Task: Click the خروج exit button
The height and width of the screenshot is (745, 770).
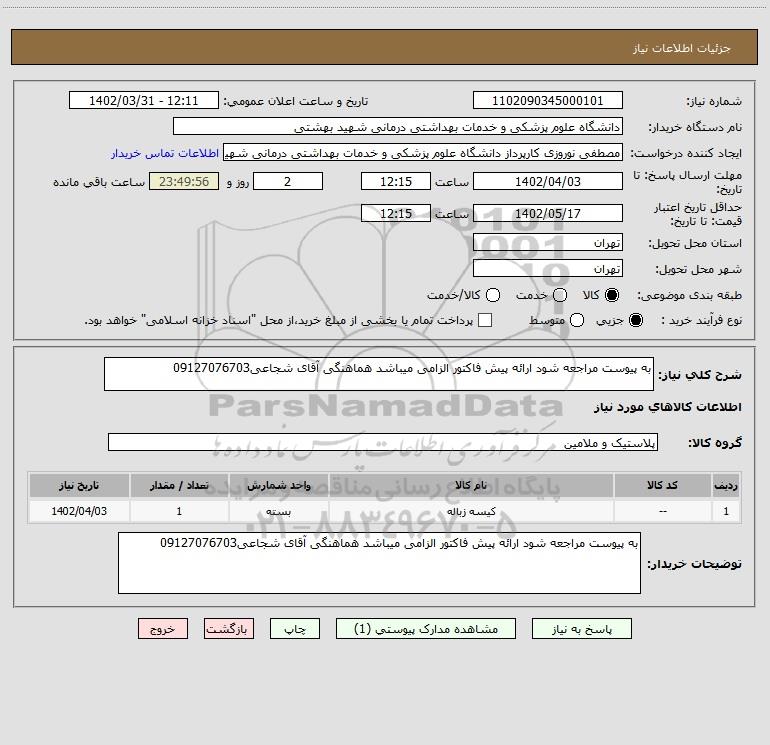Action: coord(163,629)
